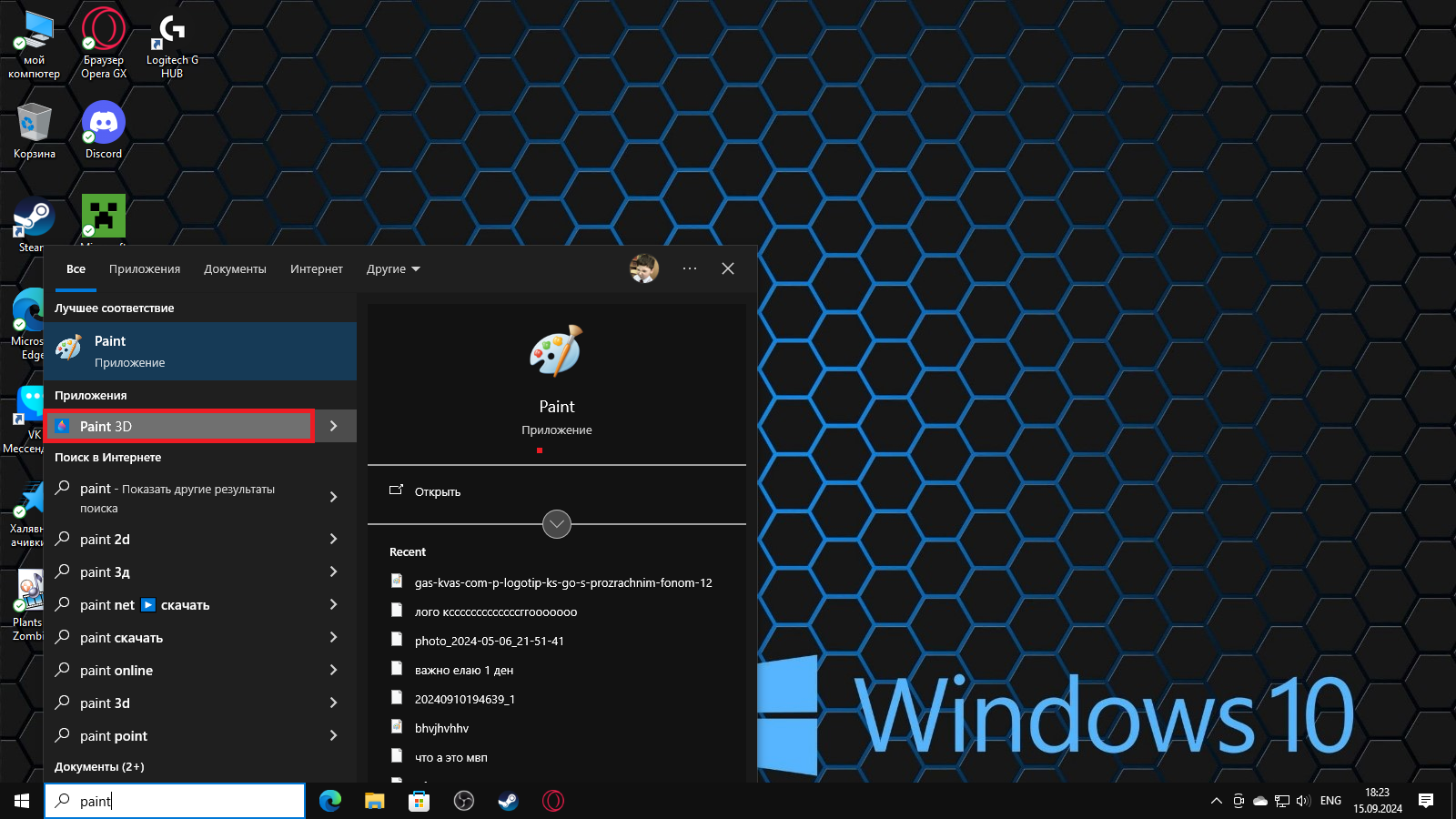This screenshot has width=1456, height=819.
Task: Select the Steam shortcut on the desktop
Action: point(33,224)
